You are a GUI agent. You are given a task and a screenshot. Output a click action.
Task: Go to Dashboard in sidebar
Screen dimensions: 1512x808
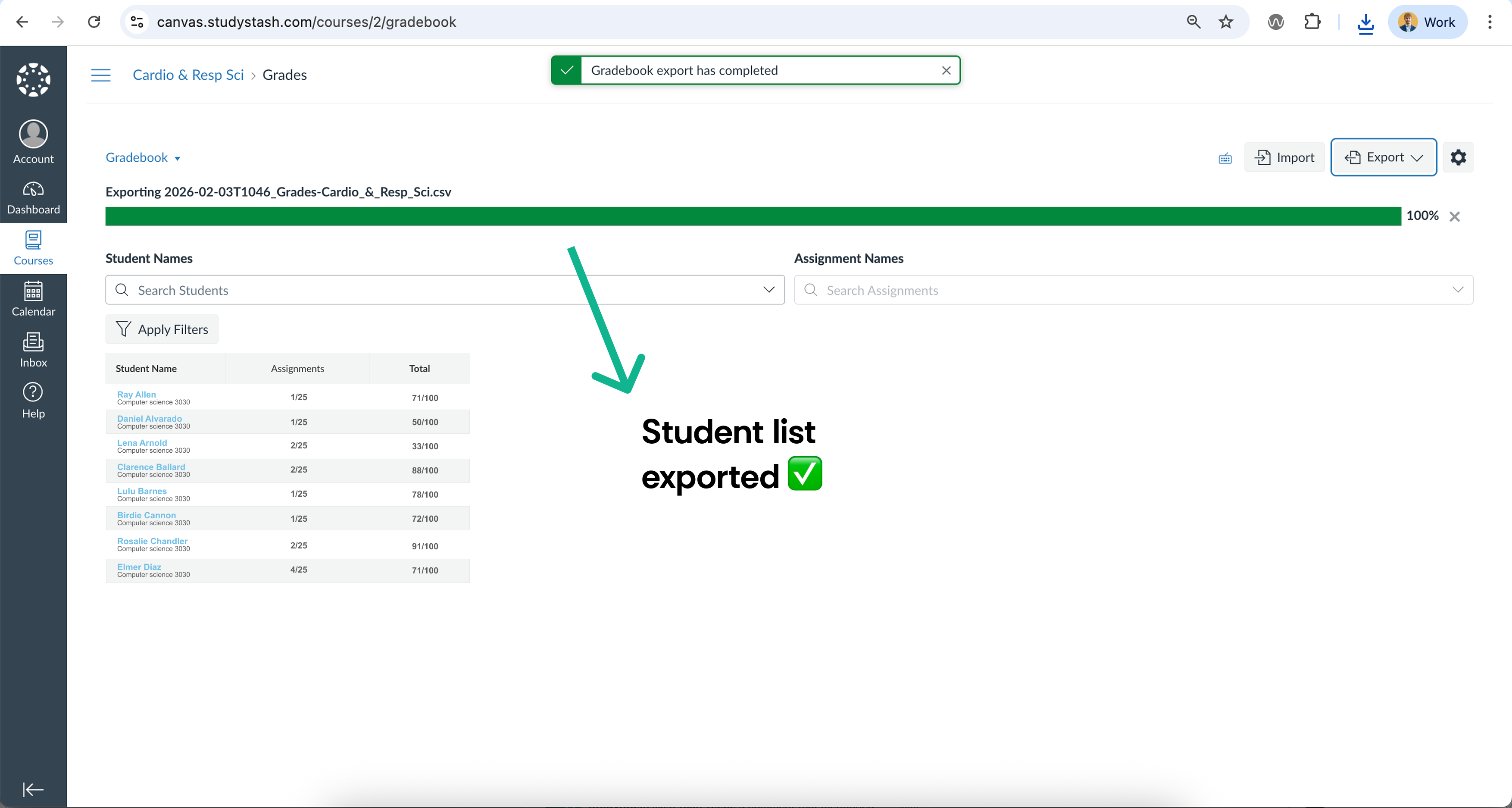[34, 198]
